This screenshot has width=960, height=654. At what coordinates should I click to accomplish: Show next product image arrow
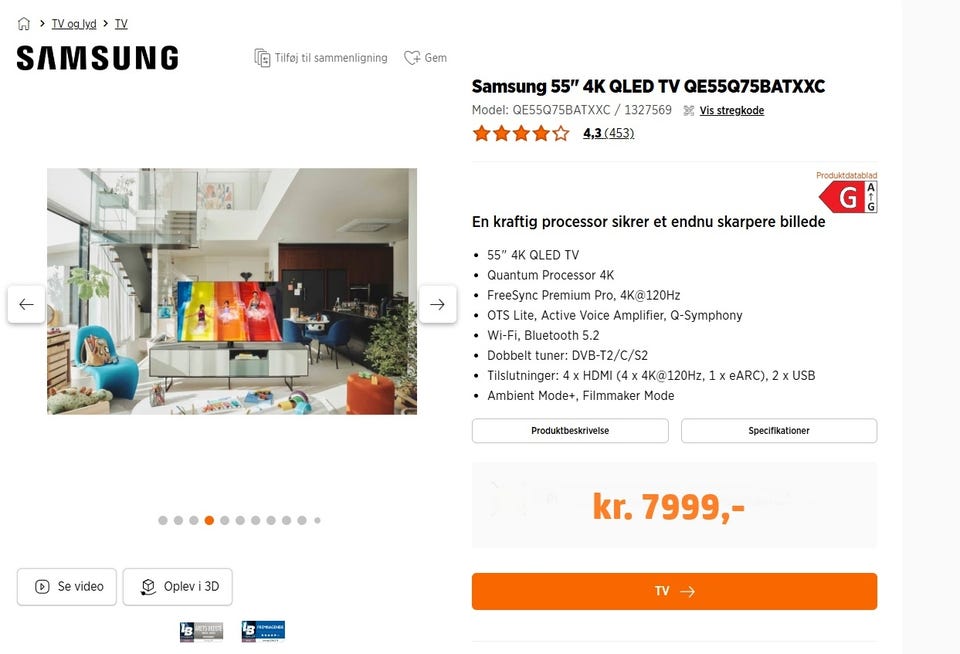pos(437,304)
